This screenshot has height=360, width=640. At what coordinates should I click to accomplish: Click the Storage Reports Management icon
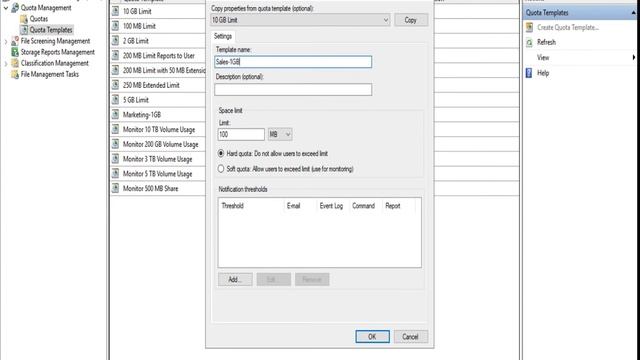15,52
